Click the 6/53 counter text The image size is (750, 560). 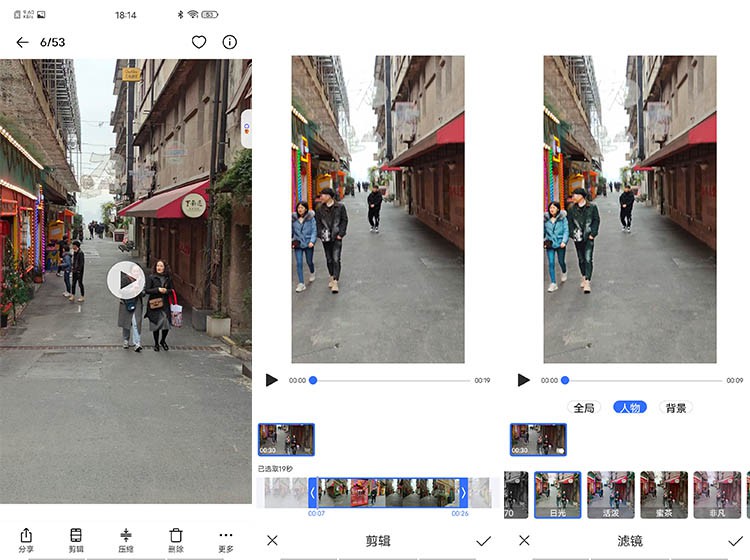click(x=53, y=42)
